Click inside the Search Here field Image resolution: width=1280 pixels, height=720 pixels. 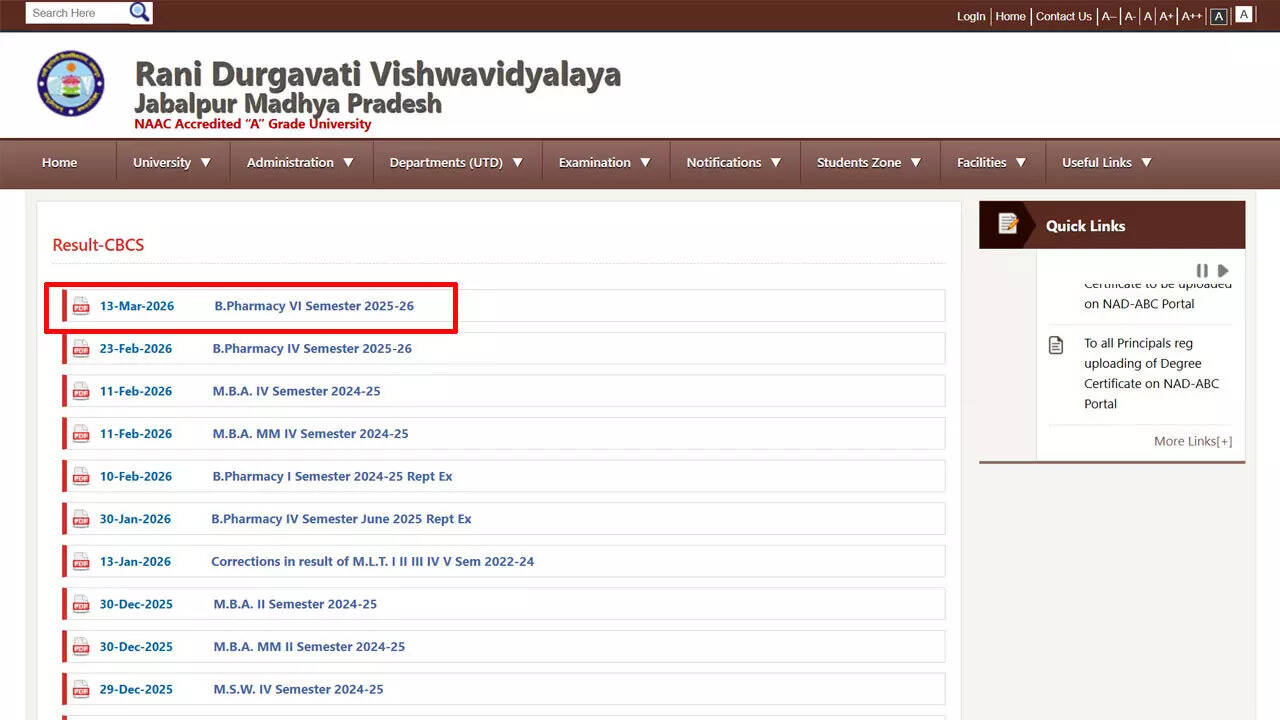point(70,12)
